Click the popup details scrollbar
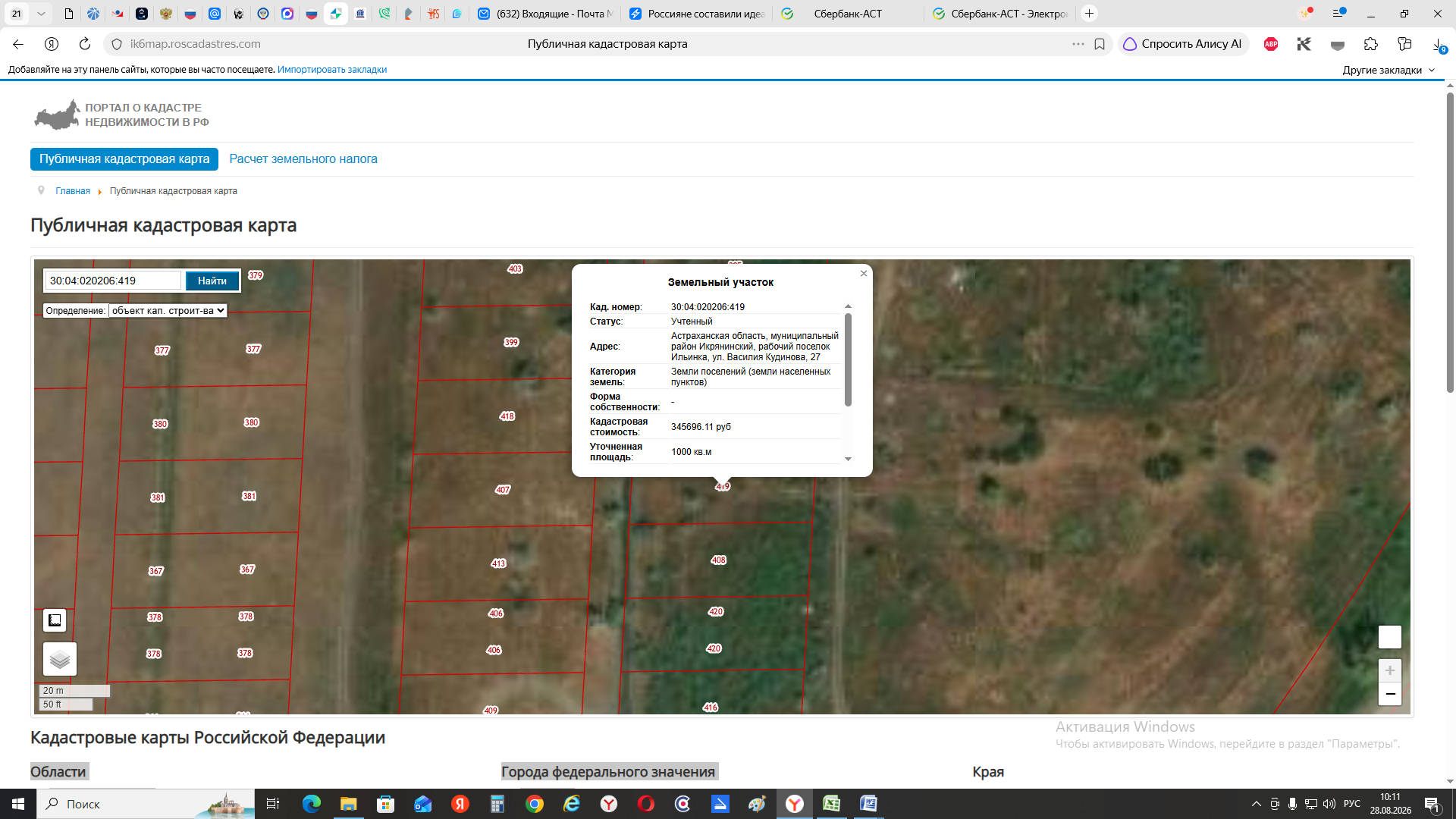The image size is (1456, 819). pyautogui.click(x=848, y=361)
